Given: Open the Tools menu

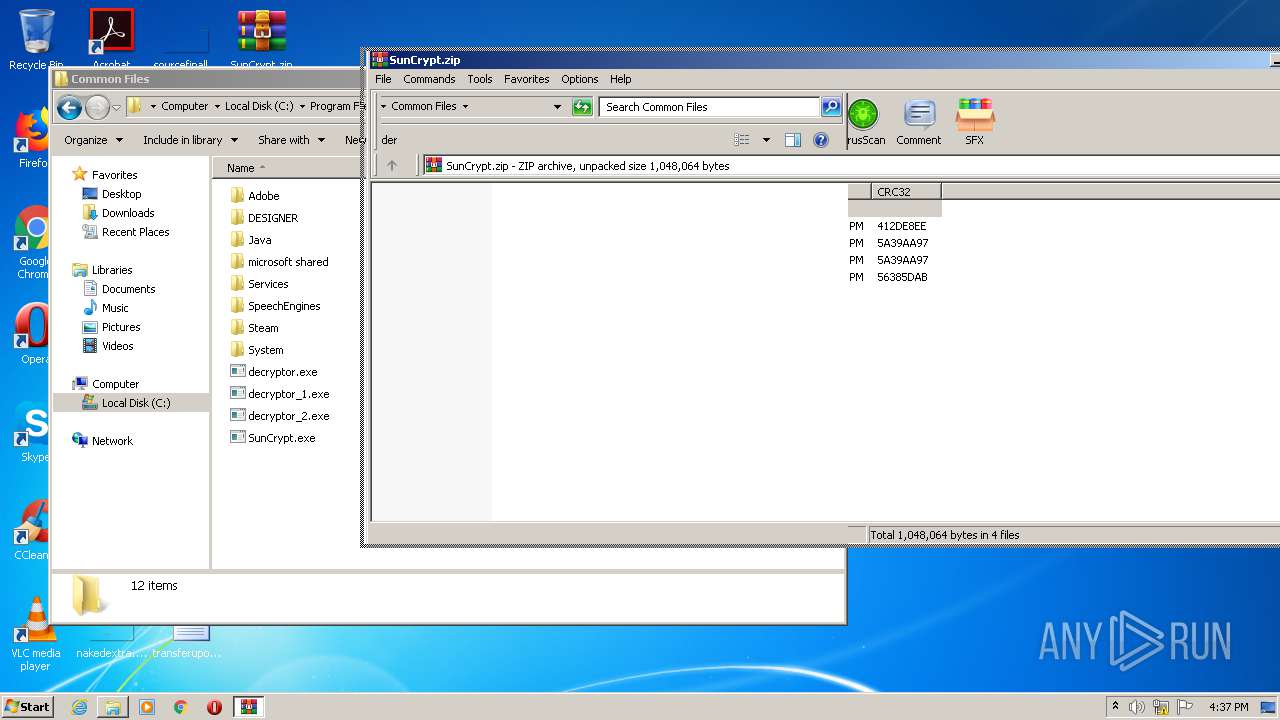Looking at the screenshot, I should [480, 79].
